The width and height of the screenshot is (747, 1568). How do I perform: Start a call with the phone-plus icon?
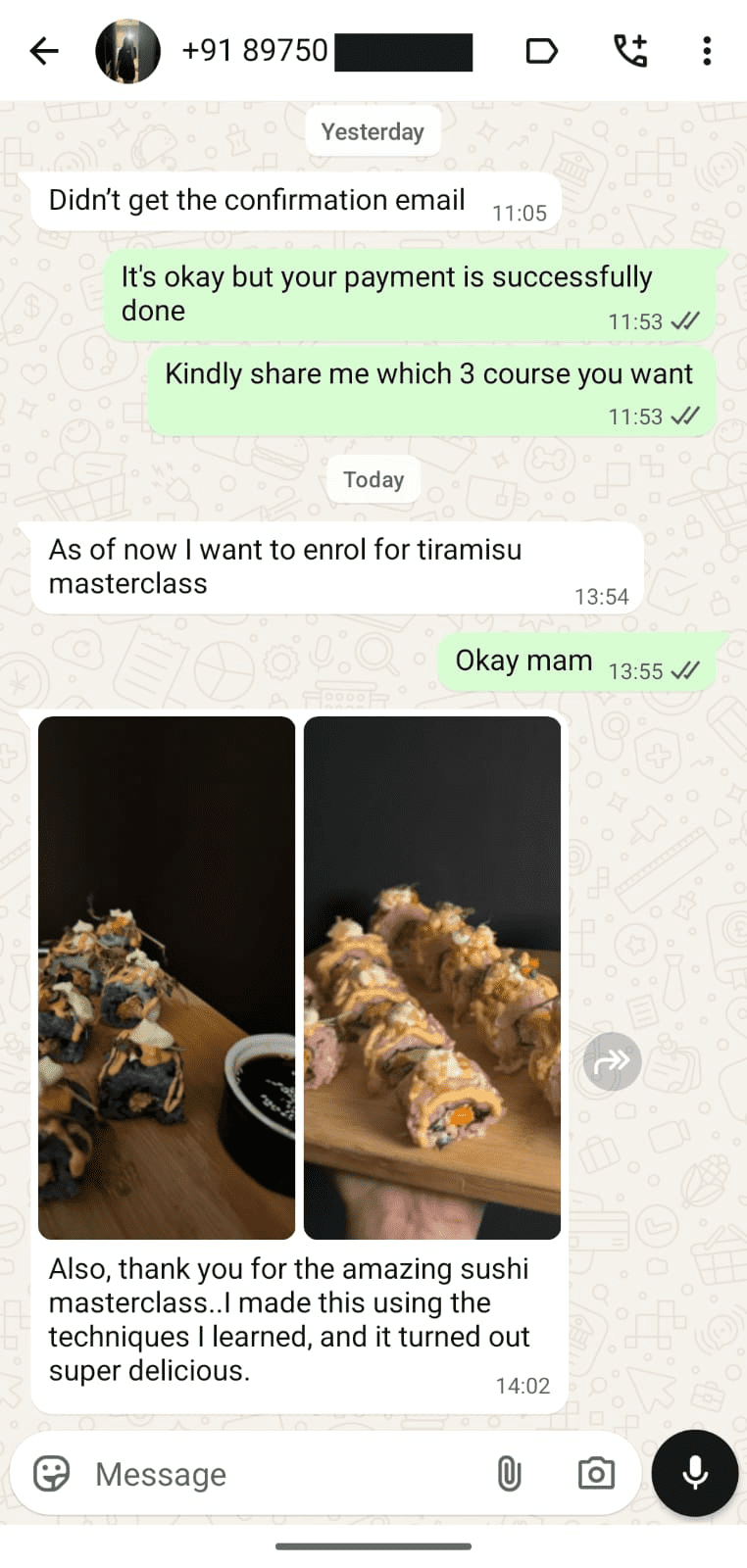630,51
